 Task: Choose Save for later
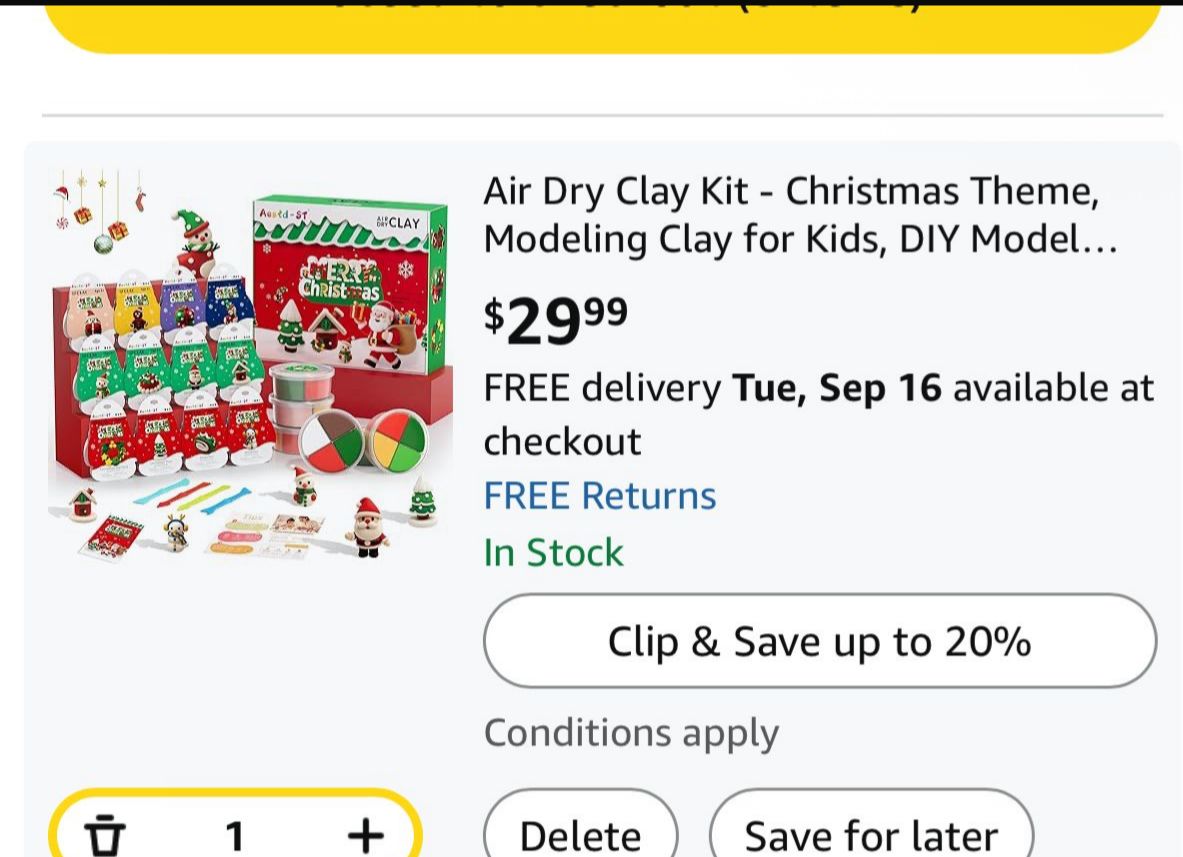(870, 834)
